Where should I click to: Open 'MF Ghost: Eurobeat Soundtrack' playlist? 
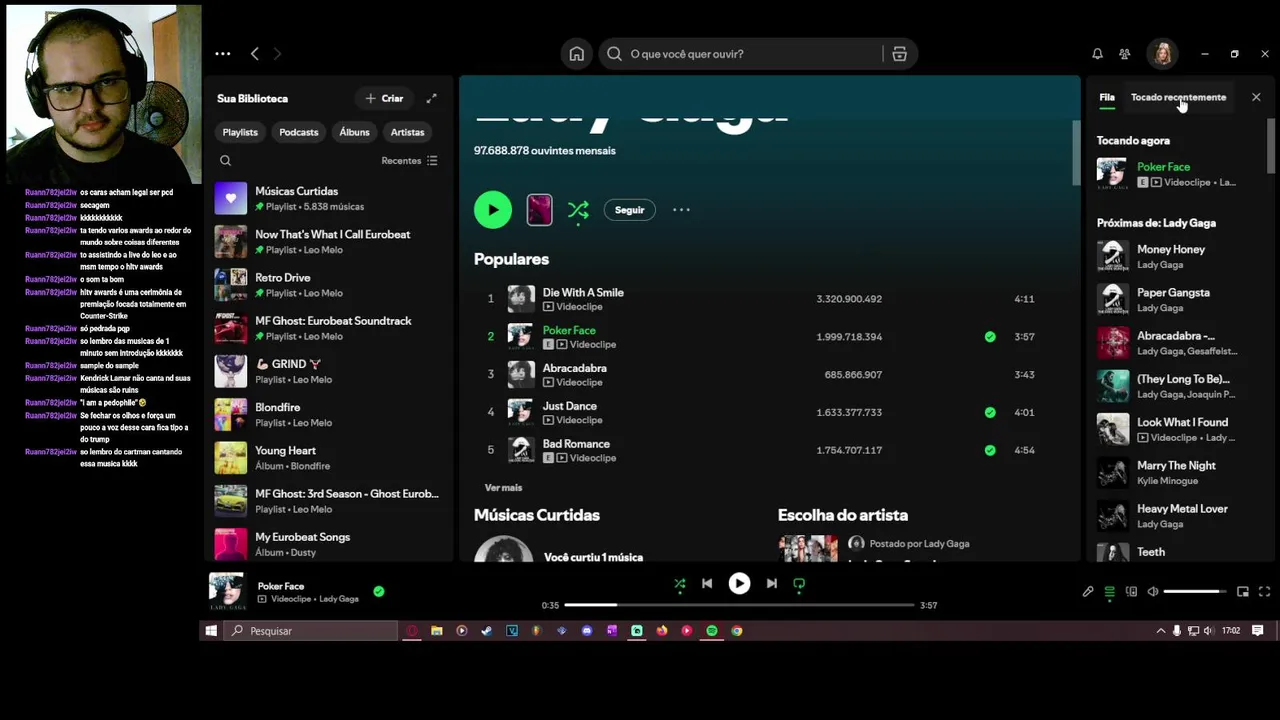(328, 328)
